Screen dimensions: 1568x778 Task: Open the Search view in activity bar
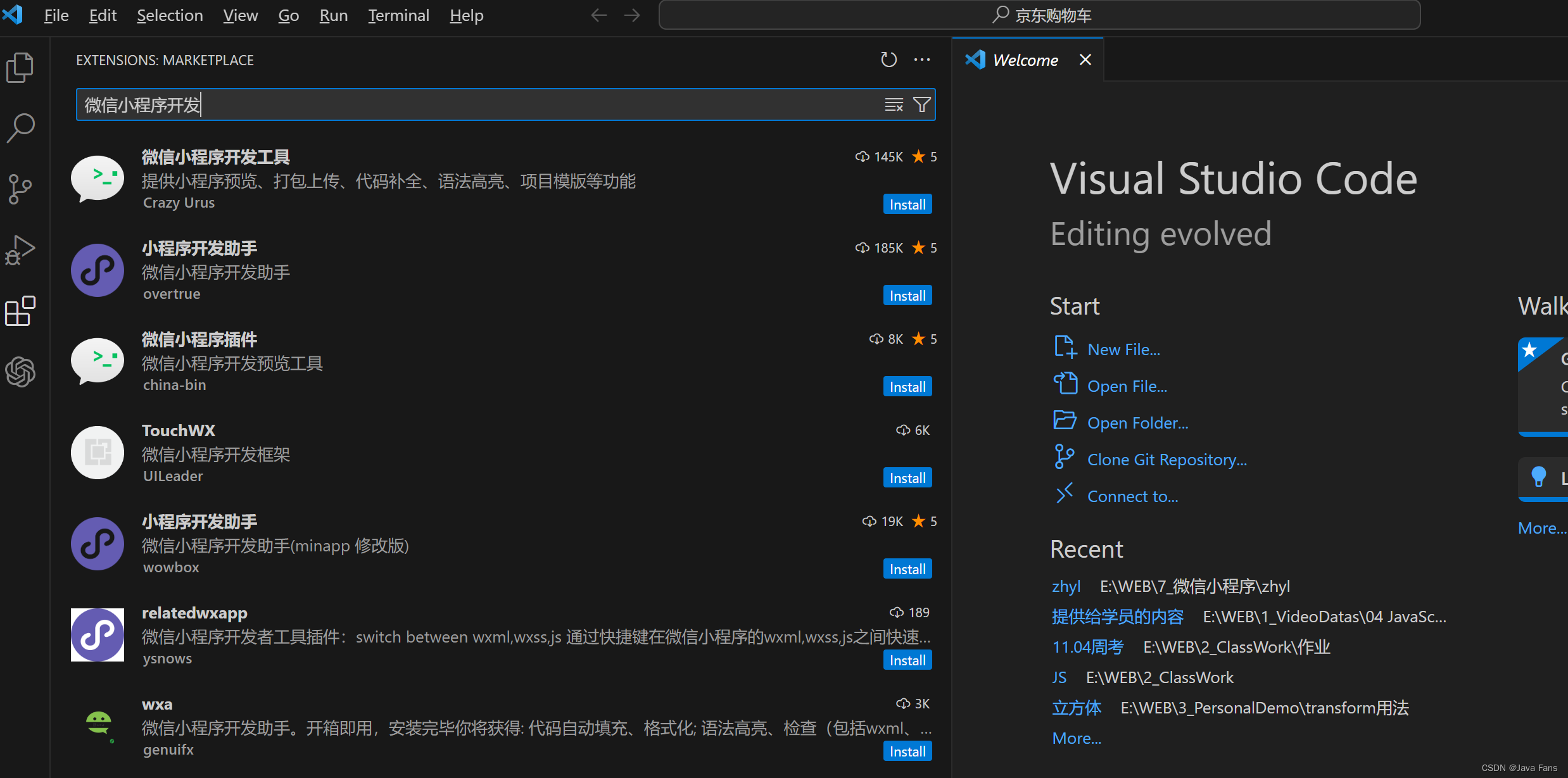(20, 128)
